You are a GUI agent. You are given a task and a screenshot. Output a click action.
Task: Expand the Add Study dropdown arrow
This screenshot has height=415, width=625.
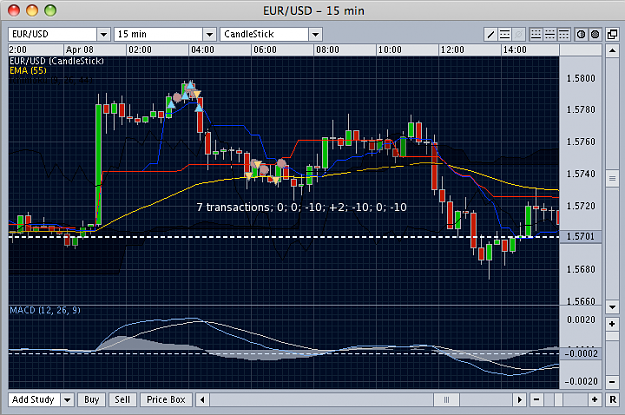pyautogui.click(x=67, y=399)
